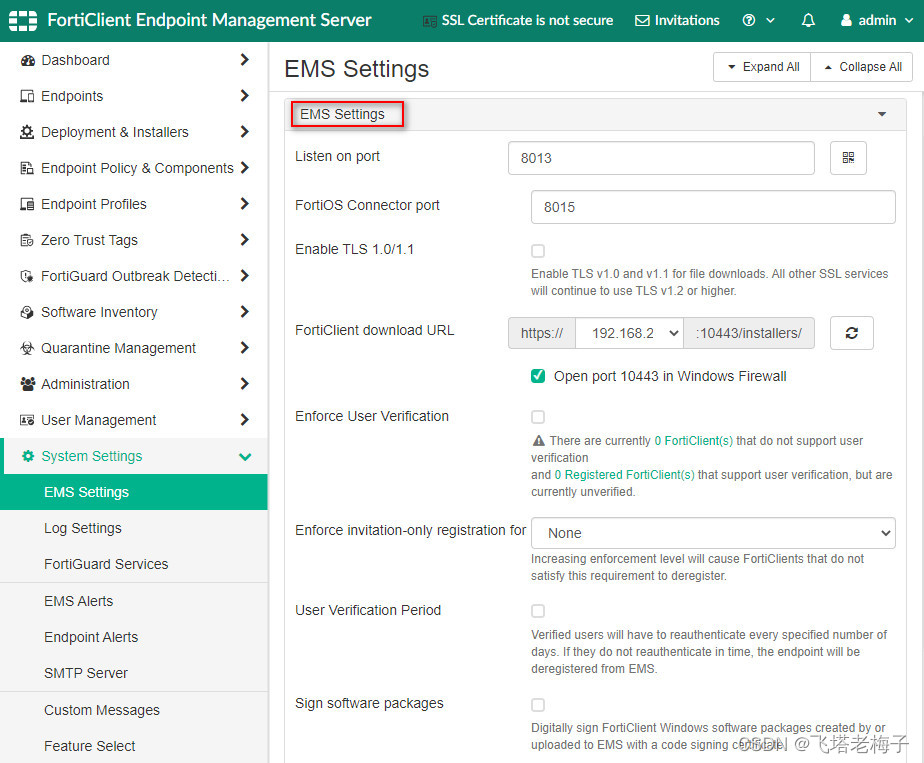Click the FortiOS Connector port field

point(713,207)
